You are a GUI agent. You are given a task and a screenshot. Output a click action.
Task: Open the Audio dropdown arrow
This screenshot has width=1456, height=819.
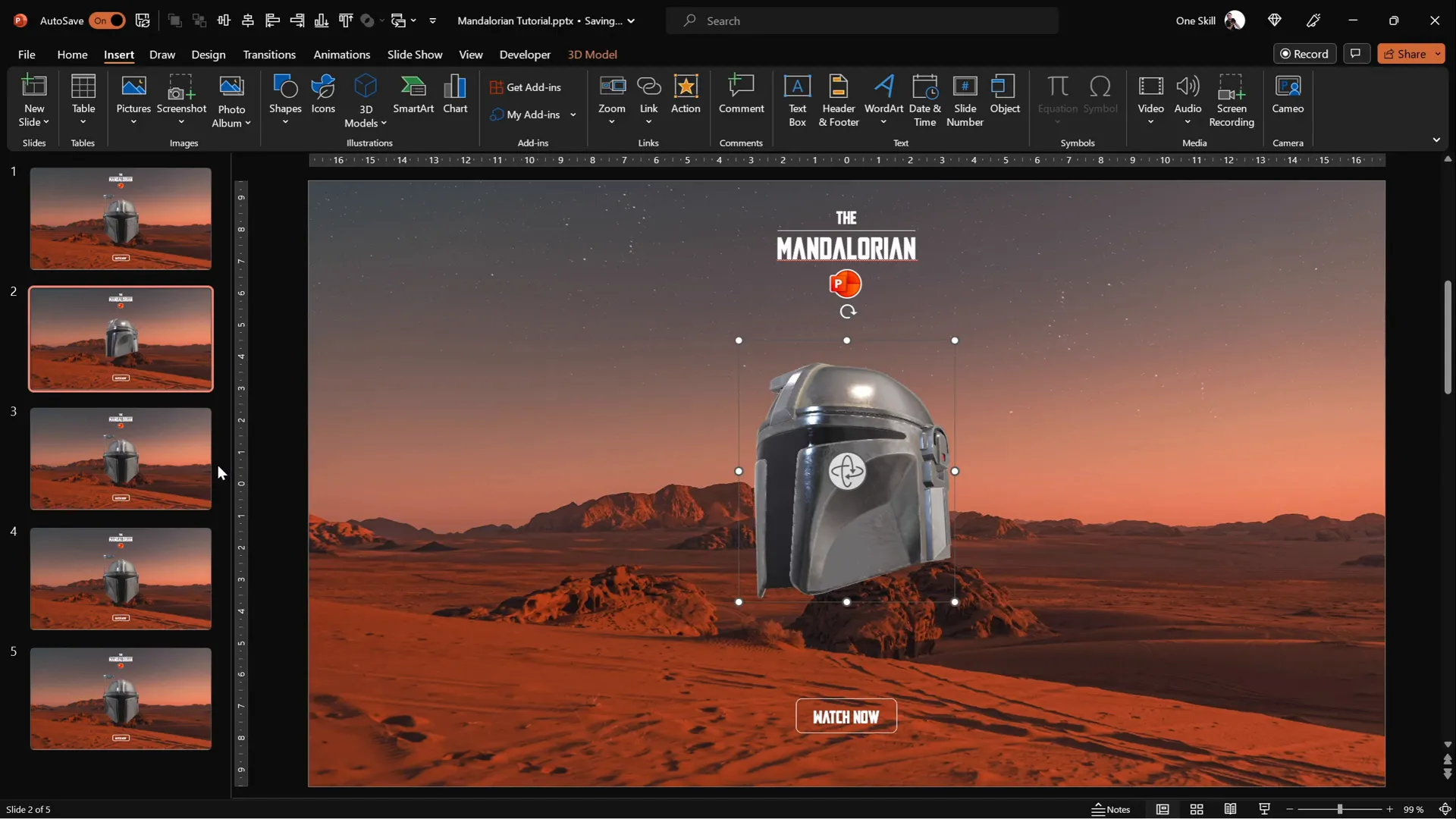(x=1188, y=122)
